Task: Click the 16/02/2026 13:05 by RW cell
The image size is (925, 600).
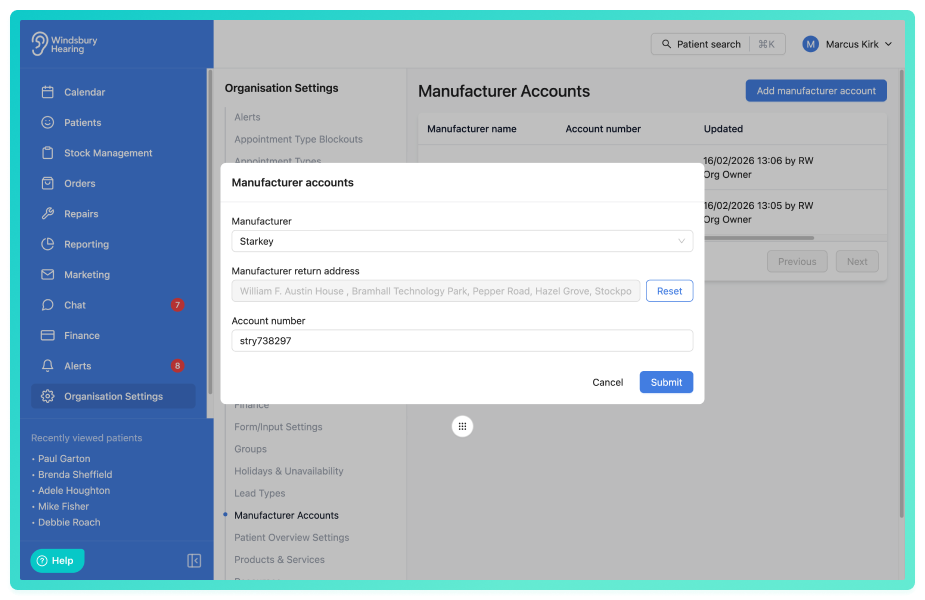Action: click(758, 212)
